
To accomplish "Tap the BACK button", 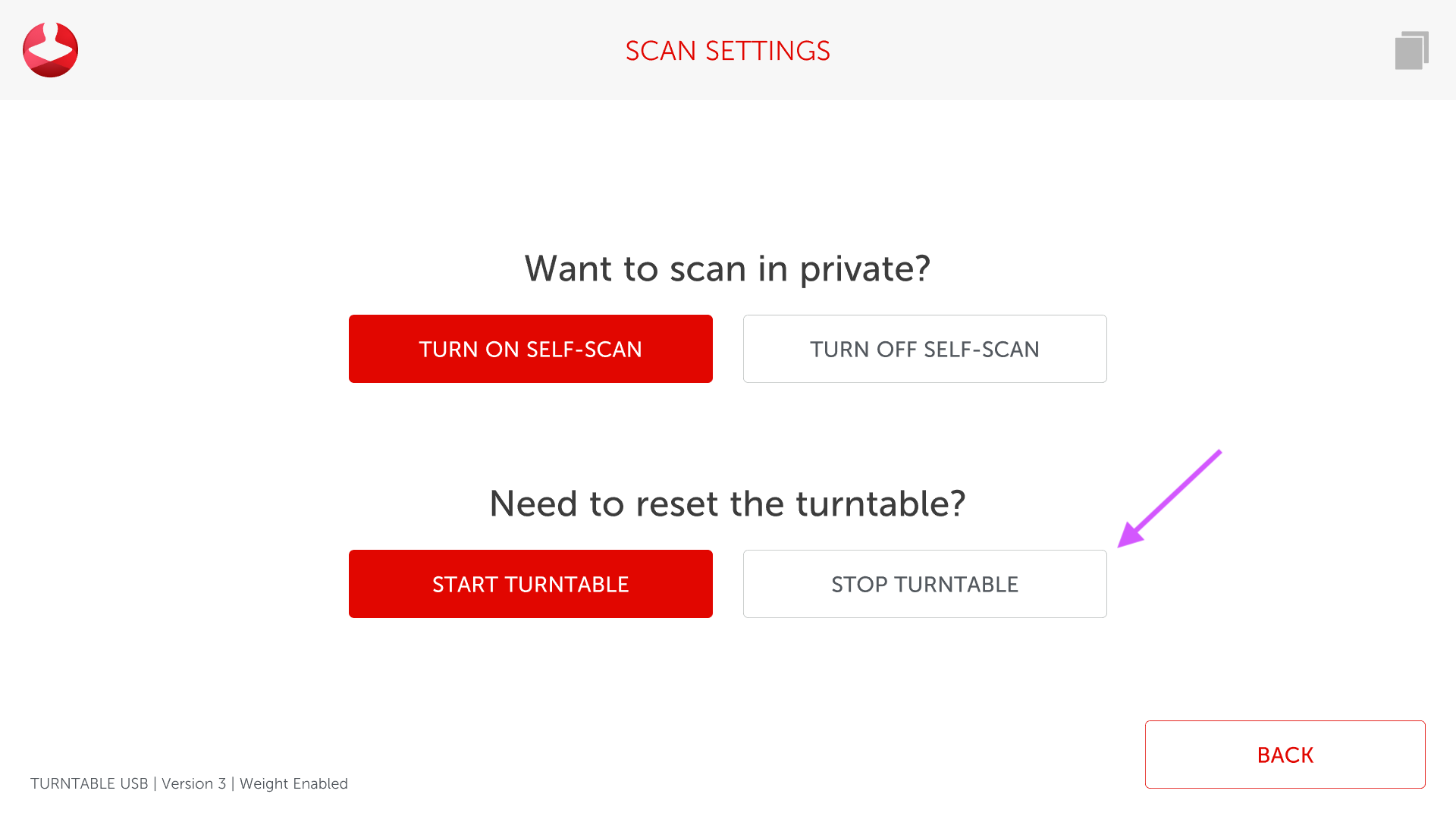I will (x=1285, y=755).
